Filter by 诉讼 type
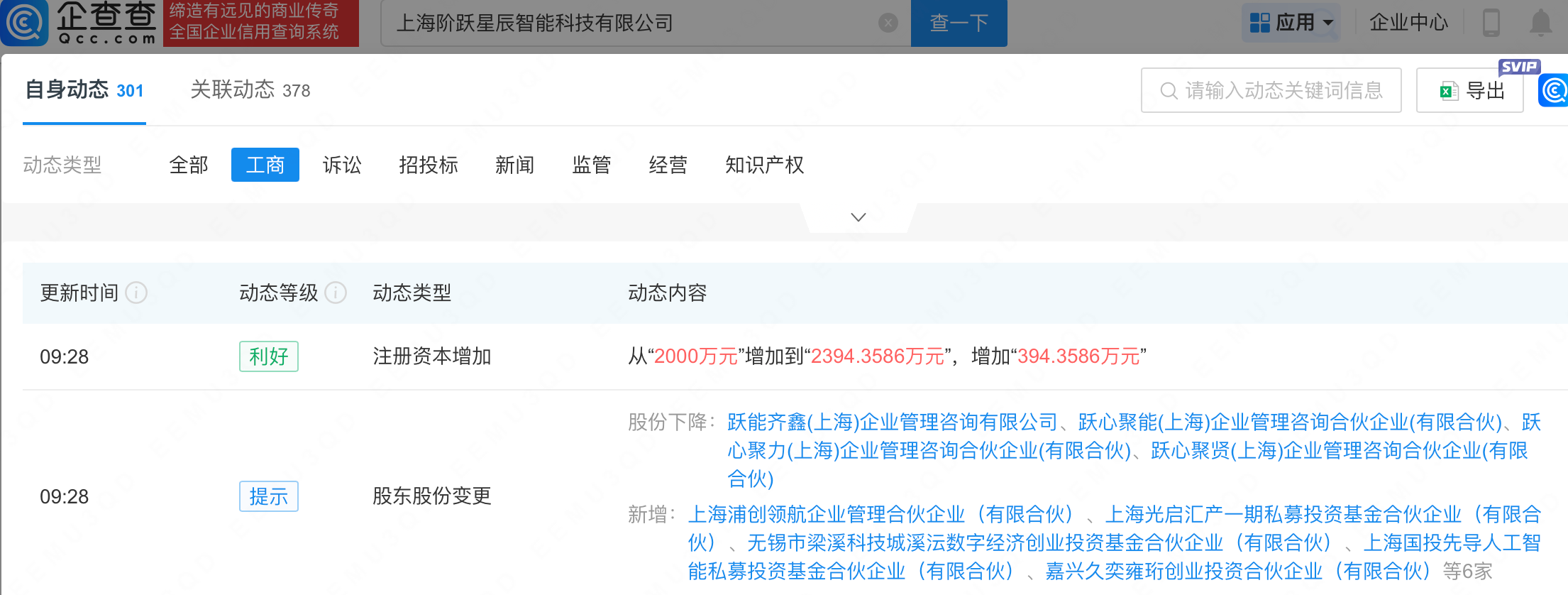The image size is (1568, 595). [x=342, y=165]
